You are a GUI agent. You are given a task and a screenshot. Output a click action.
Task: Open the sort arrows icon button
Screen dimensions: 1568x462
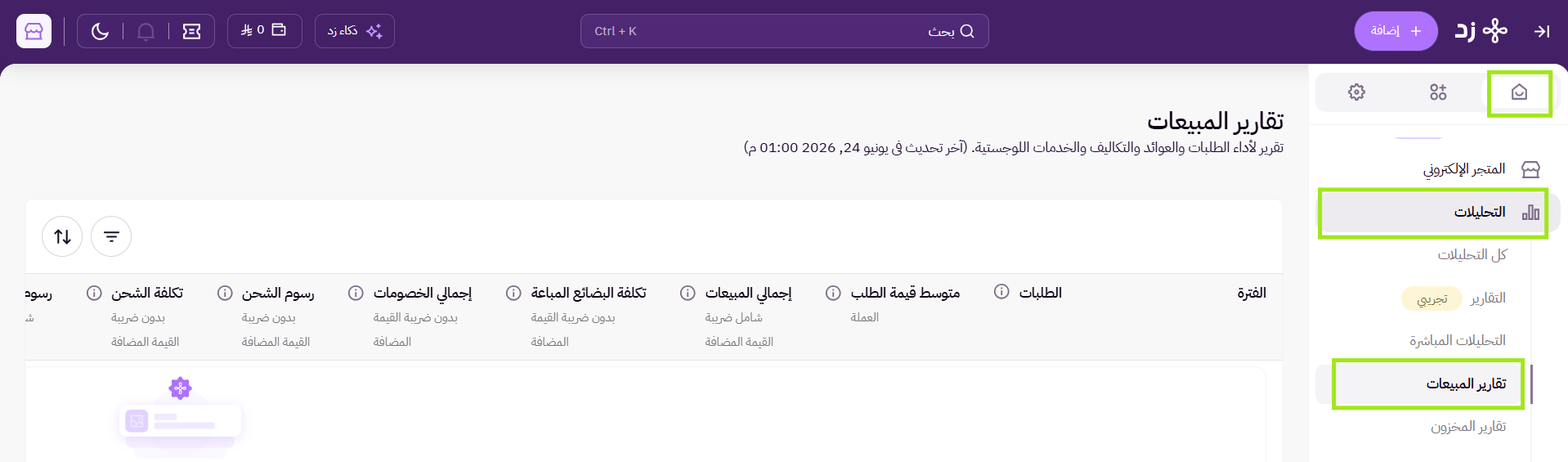[x=62, y=236]
